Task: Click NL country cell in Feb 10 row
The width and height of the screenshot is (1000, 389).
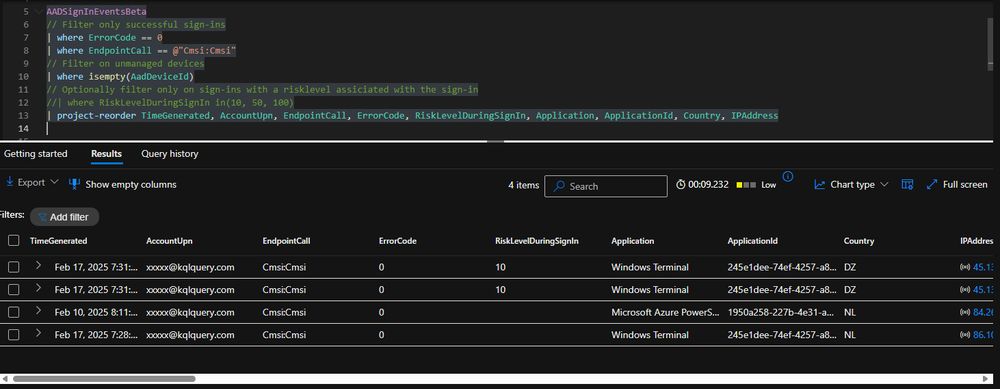Action: point(850,312)
